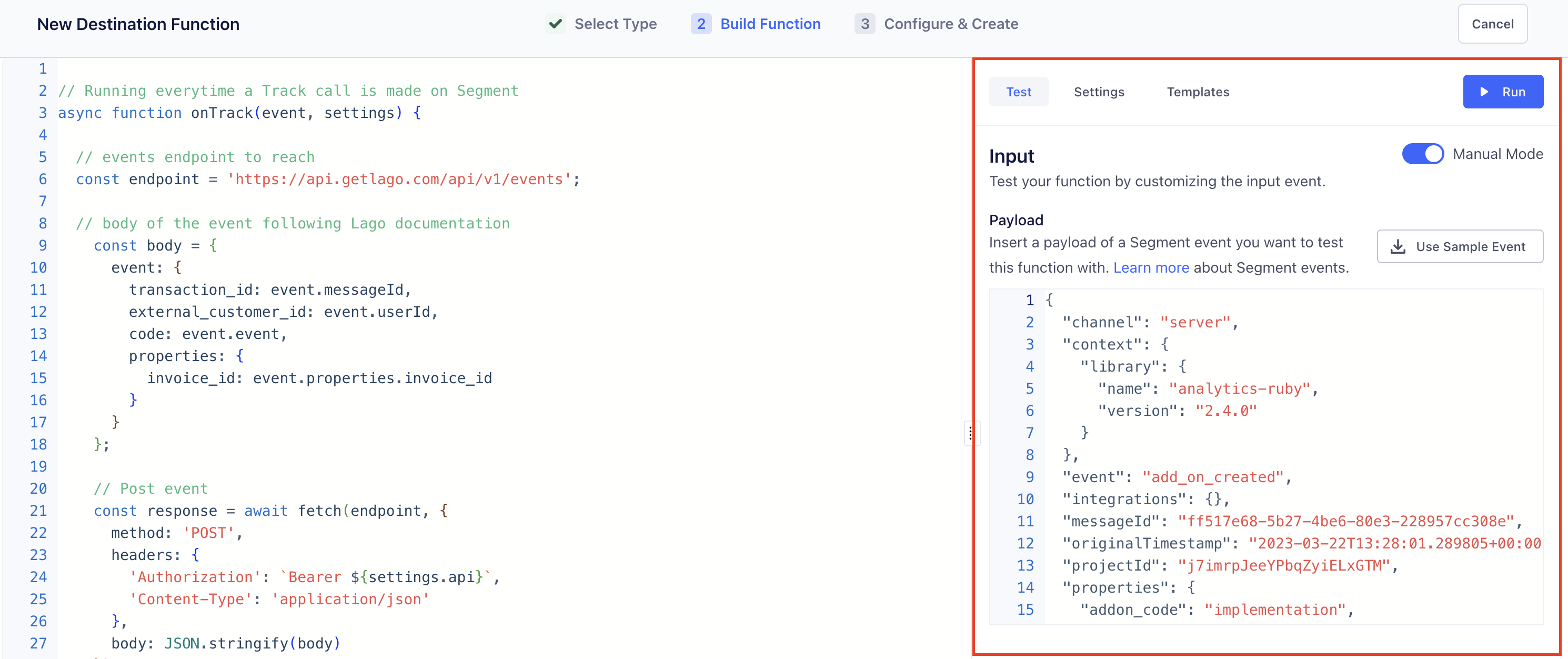The width and height of the screenshot is (1568, 659).
Task: Click the comment on line 2
Action: (x=288, y=91)
